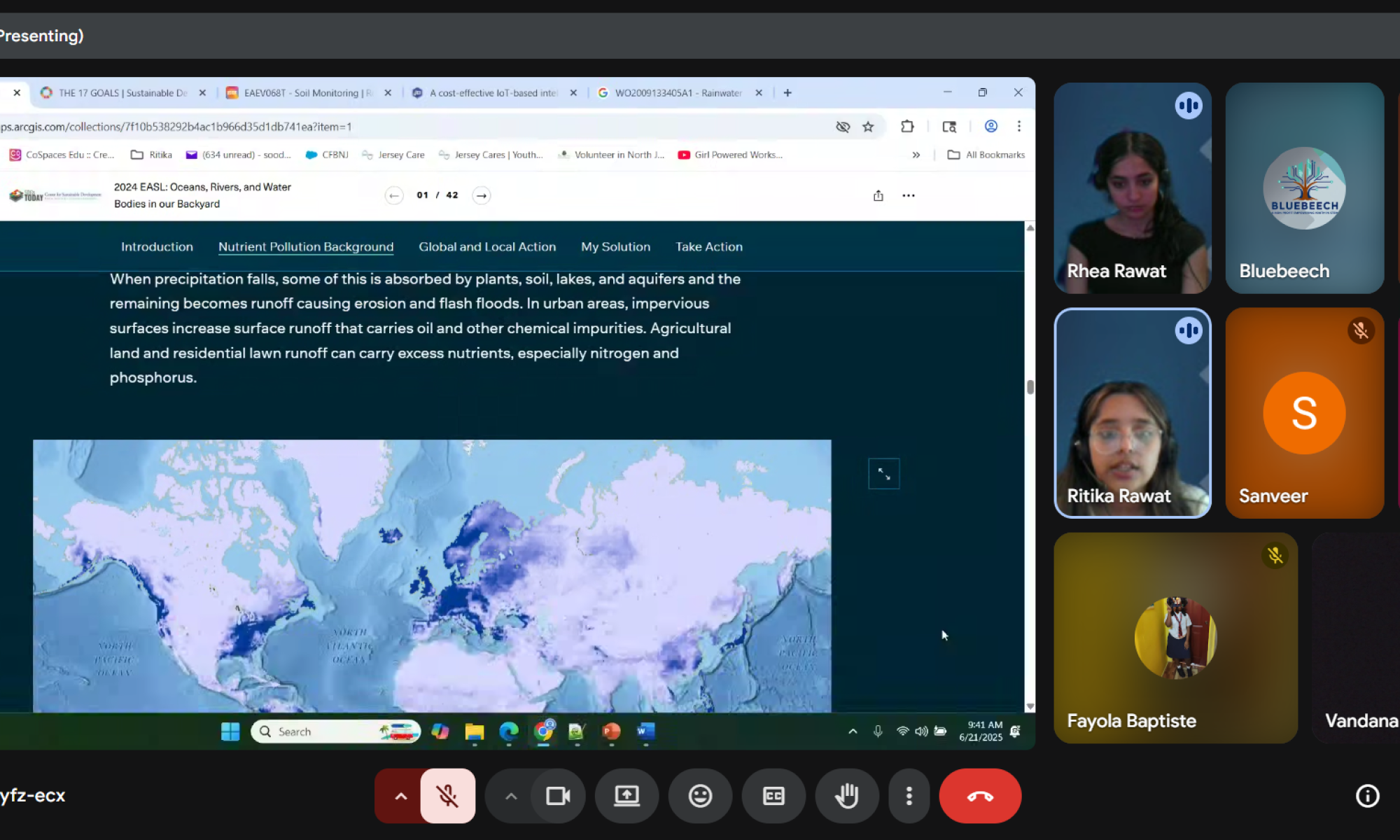Expand the map to full screen
This screenshot has height=840, width=1400.
click(884, 474)
